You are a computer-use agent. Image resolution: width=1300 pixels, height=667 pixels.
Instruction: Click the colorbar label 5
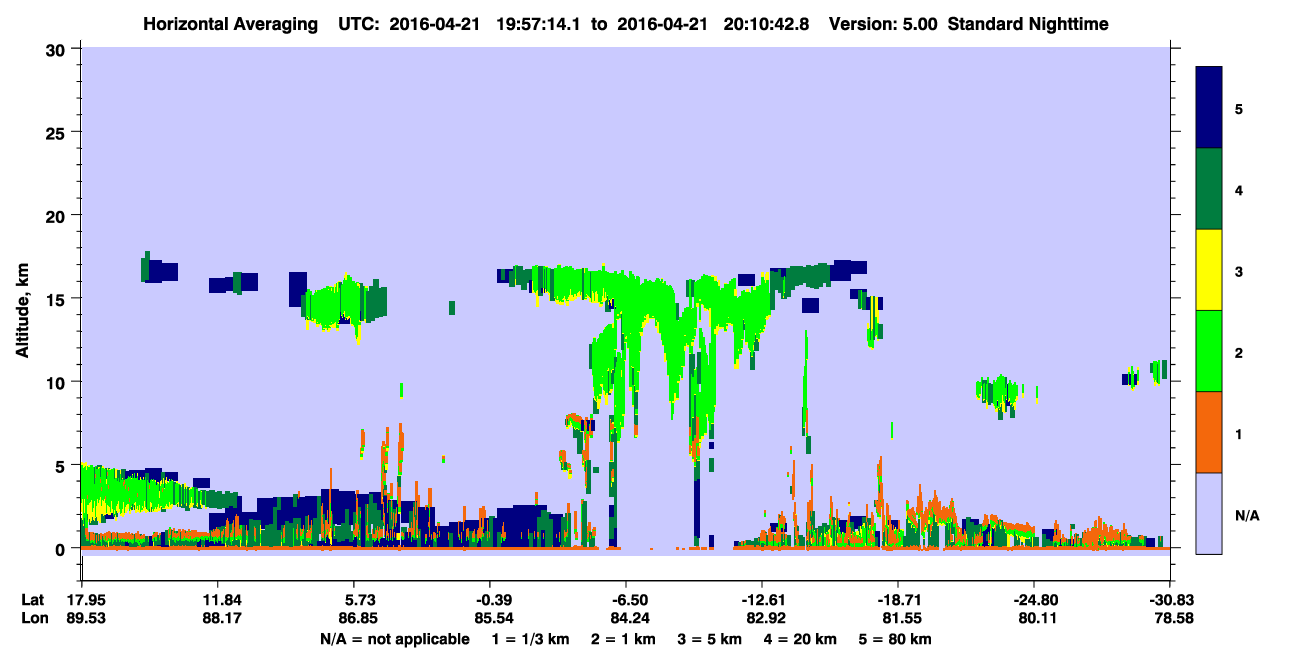click(x=1239, y=108)
